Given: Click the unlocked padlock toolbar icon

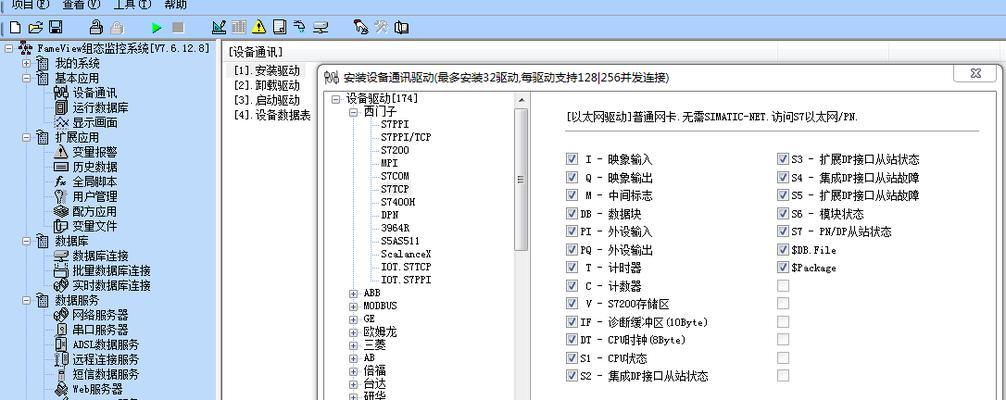Looking at the screenshot, I should click(x=96, y=27).
